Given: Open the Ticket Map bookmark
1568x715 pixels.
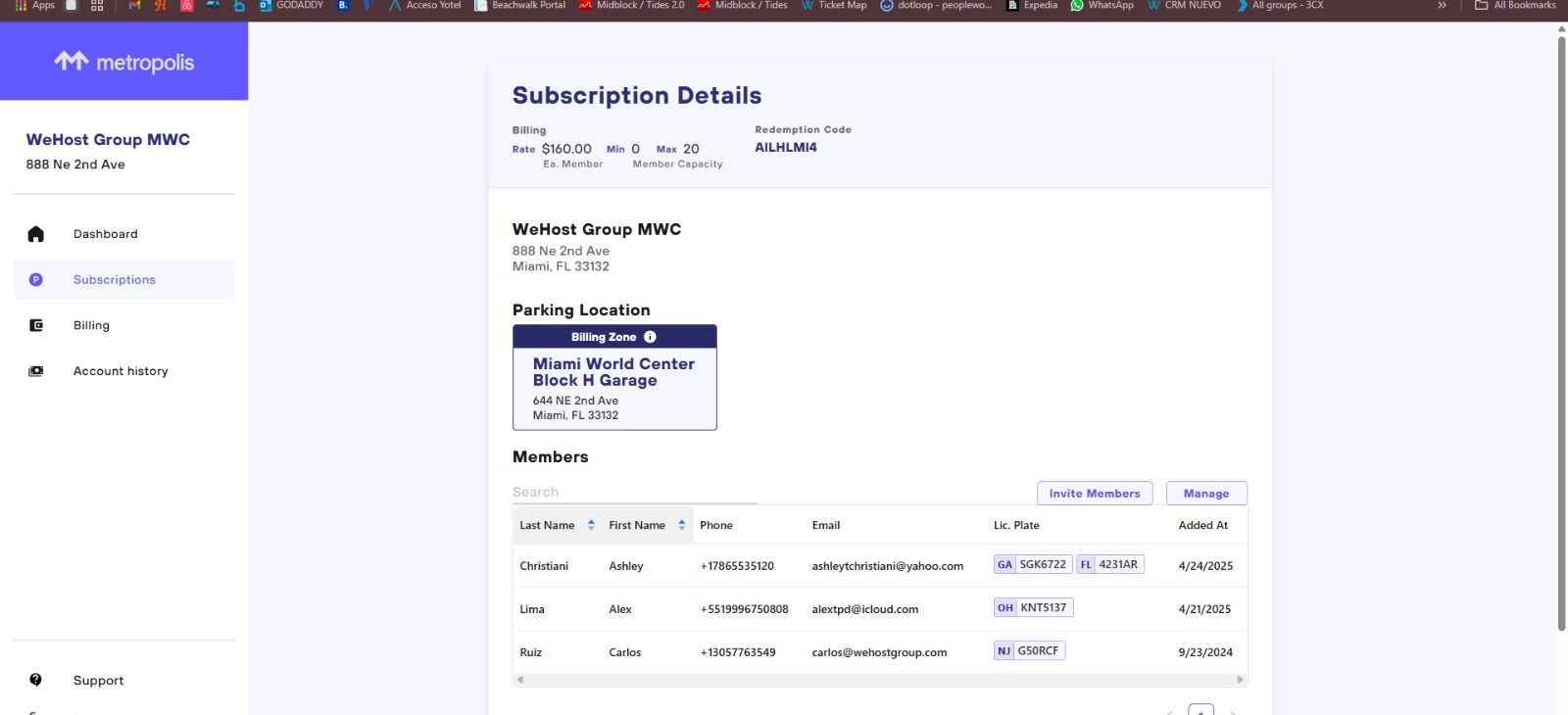Looking at the screenshot, I should (x=834, y=5).
